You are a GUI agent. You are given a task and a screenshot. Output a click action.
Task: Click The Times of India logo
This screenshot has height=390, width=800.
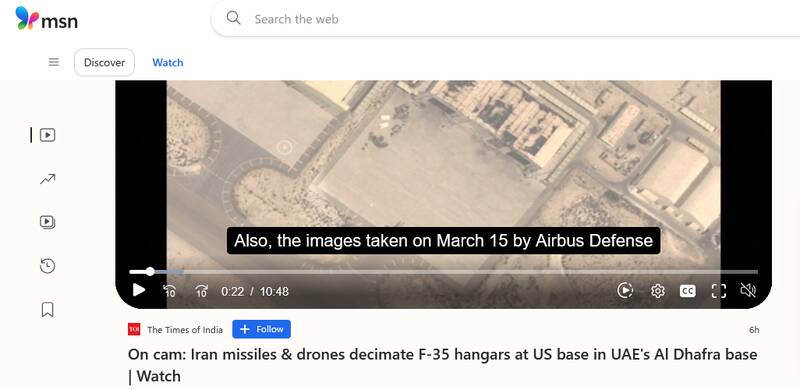(x=134, y=329)
